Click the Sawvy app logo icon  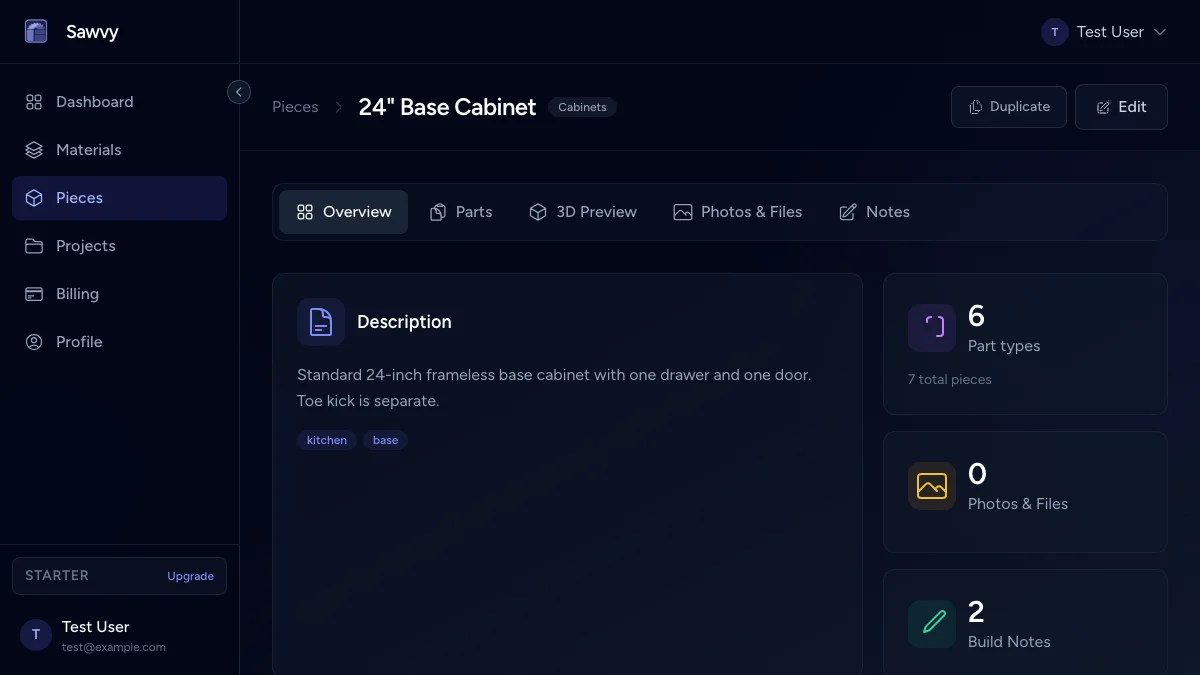tap(36, 31)
